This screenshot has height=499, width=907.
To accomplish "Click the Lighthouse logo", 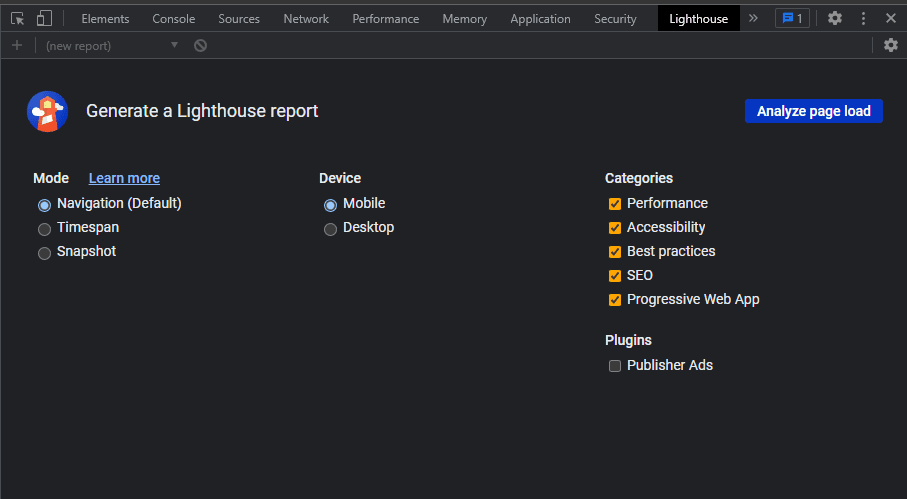I will [x=47, y=111].
